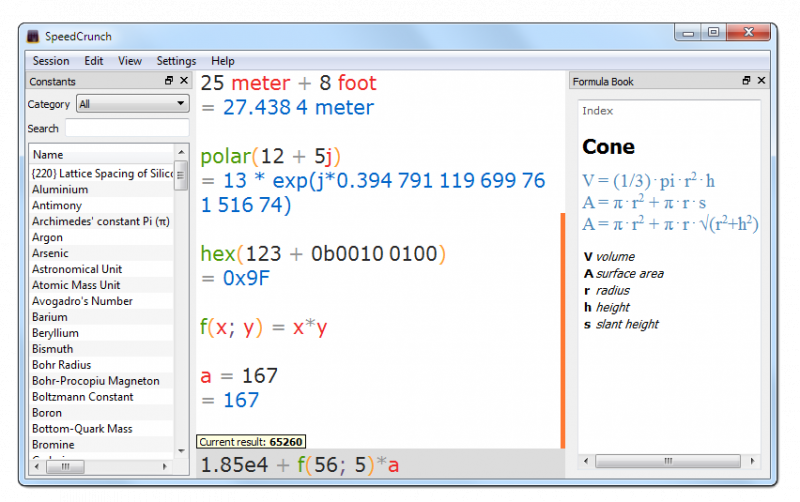Click the orange history scrollbar in the result display
This screenshot has width=800, height=502.
pyautogui.click(x=563, y=331)
